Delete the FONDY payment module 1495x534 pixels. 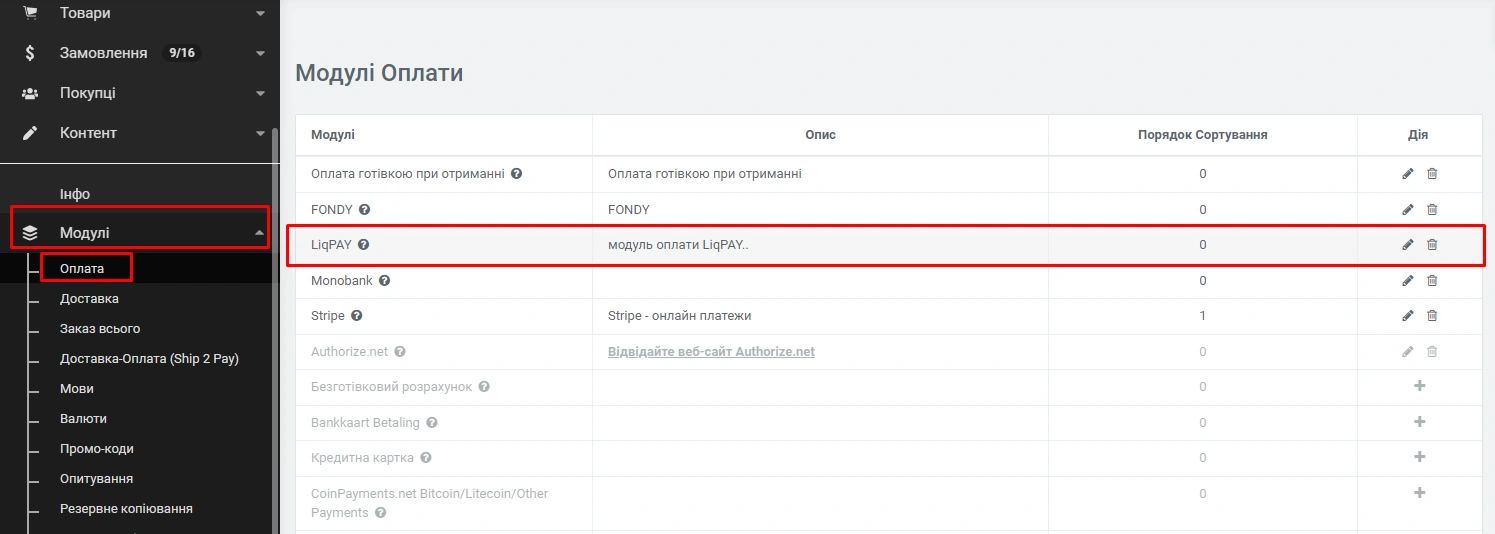[1432, 210]
